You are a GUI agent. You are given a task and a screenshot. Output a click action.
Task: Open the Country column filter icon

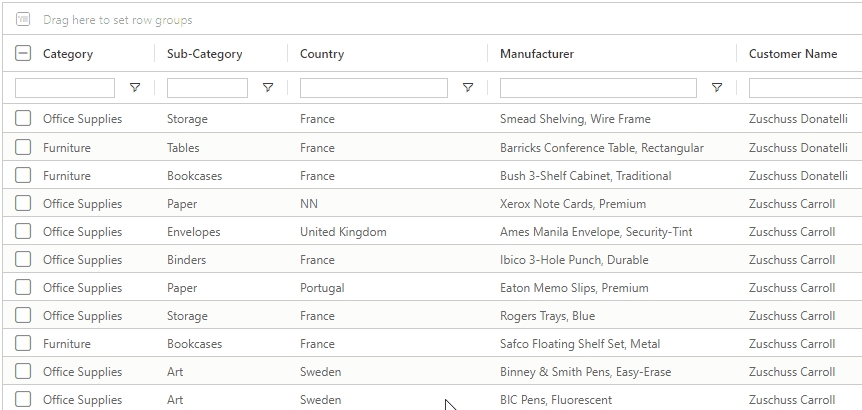tap(467, 88)
